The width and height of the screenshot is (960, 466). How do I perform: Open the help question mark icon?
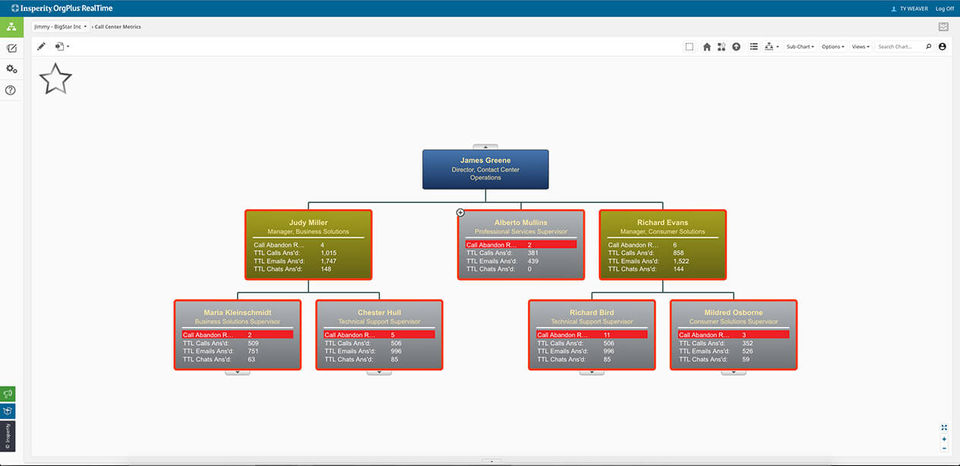(x=10, y=90)
